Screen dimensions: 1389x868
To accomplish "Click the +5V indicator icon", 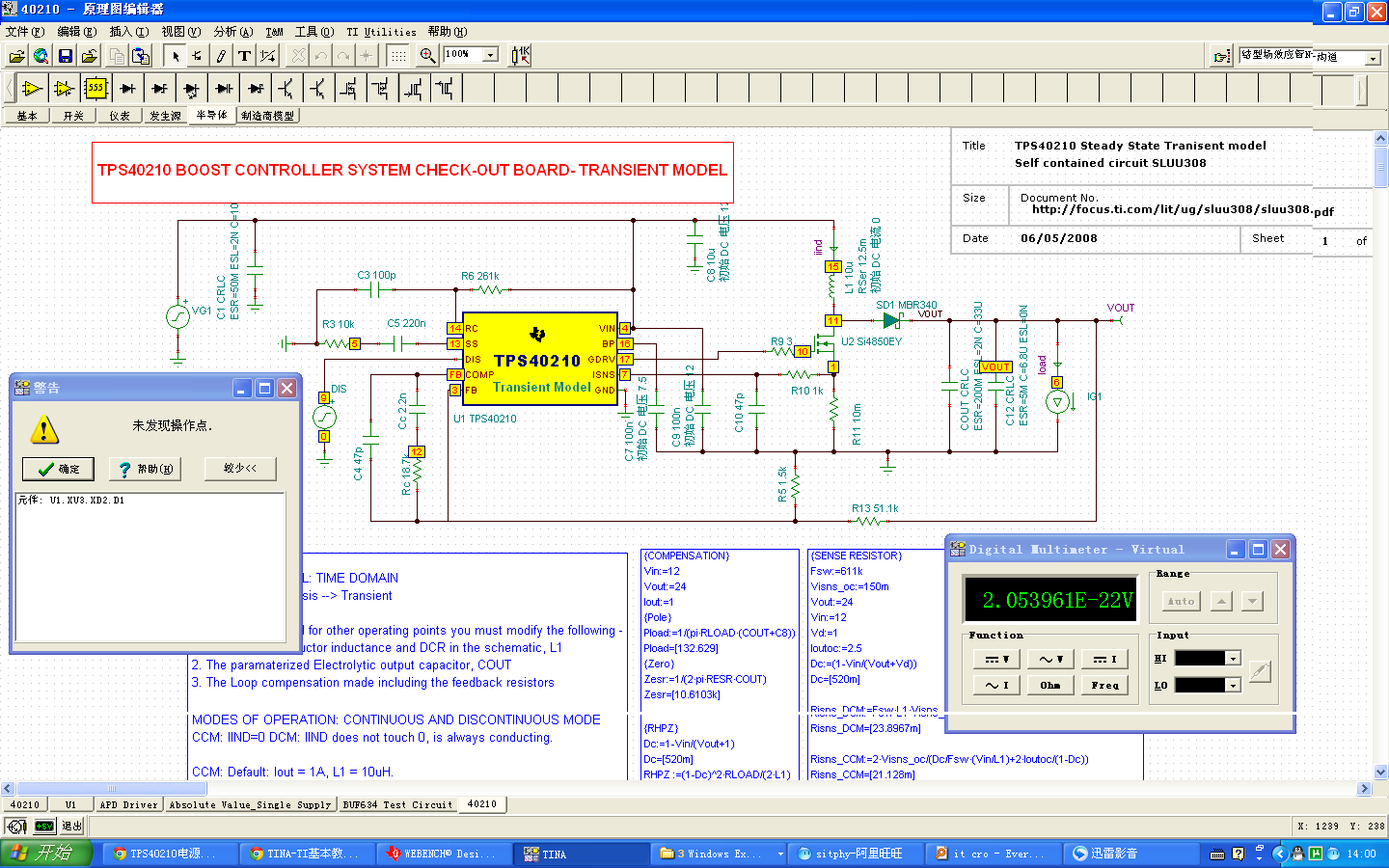I will coord(44,827).
